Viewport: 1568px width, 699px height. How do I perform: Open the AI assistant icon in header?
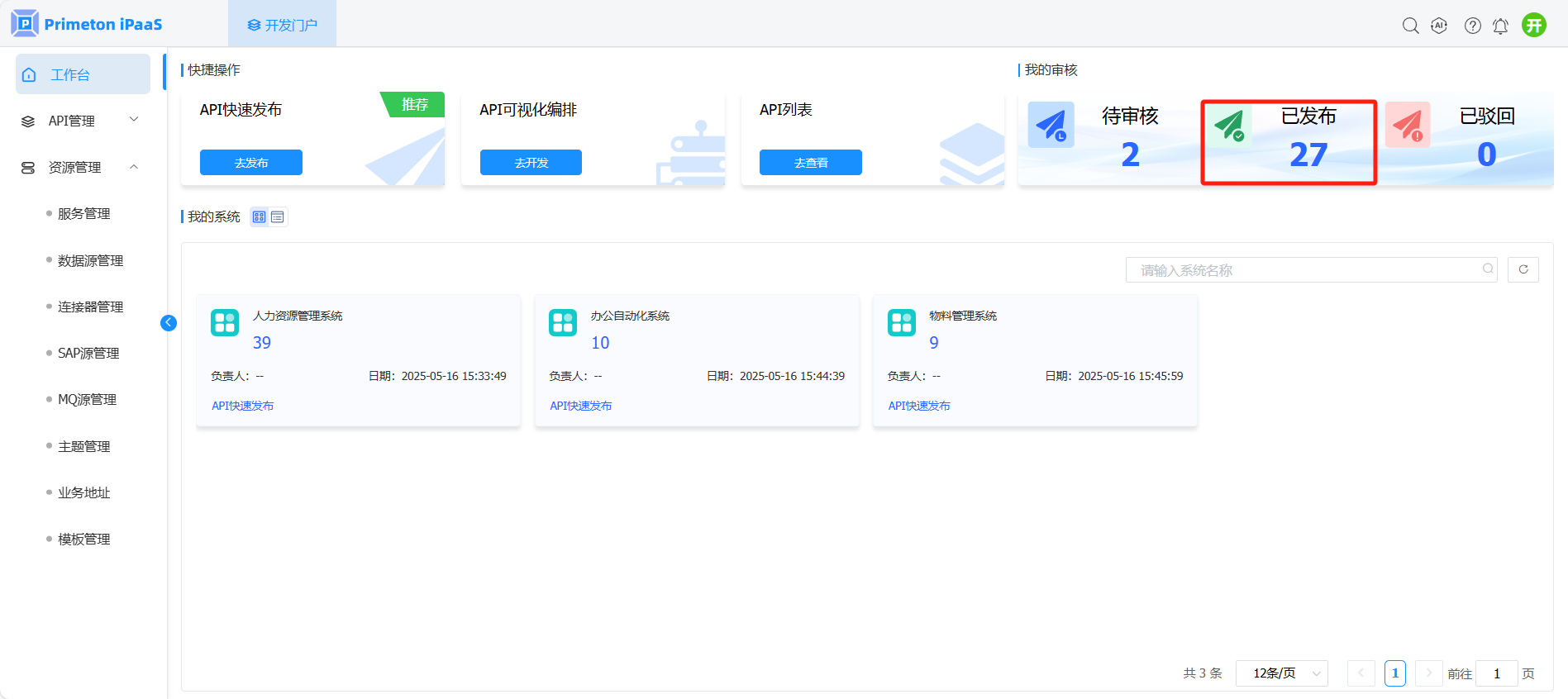[1439, 26]
